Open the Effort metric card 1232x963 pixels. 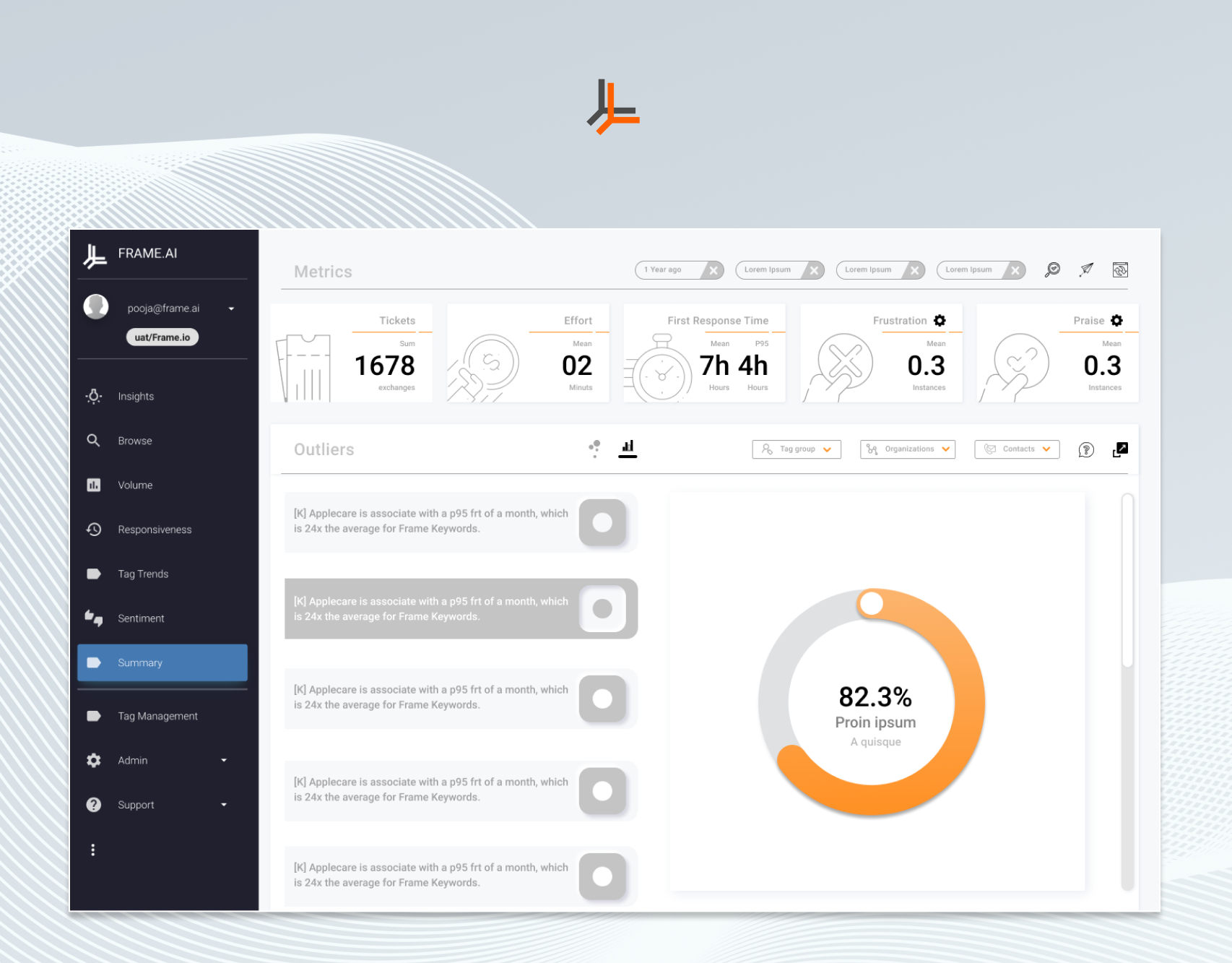[528, 353]
